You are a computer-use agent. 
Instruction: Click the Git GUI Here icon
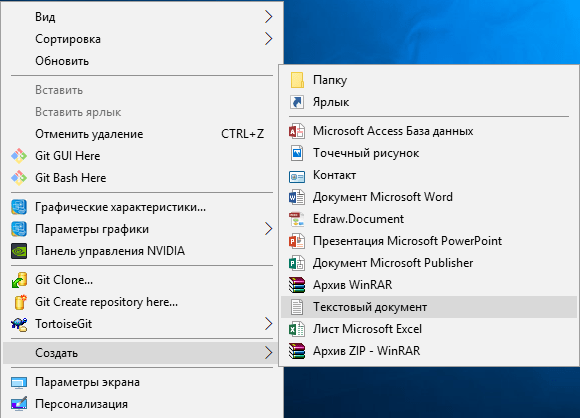tap(19, 156)
